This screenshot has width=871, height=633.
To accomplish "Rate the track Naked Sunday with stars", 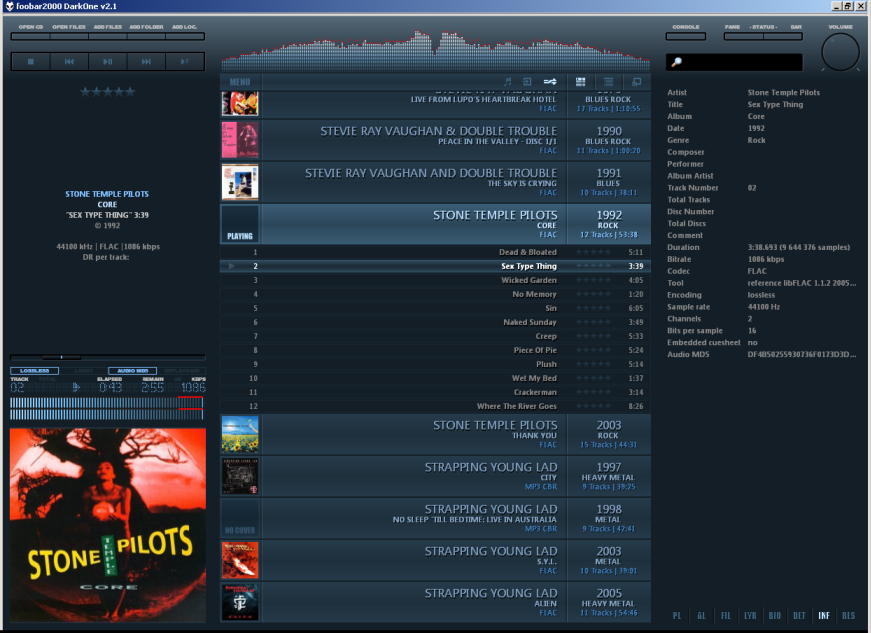I will (x=593, y=322).
